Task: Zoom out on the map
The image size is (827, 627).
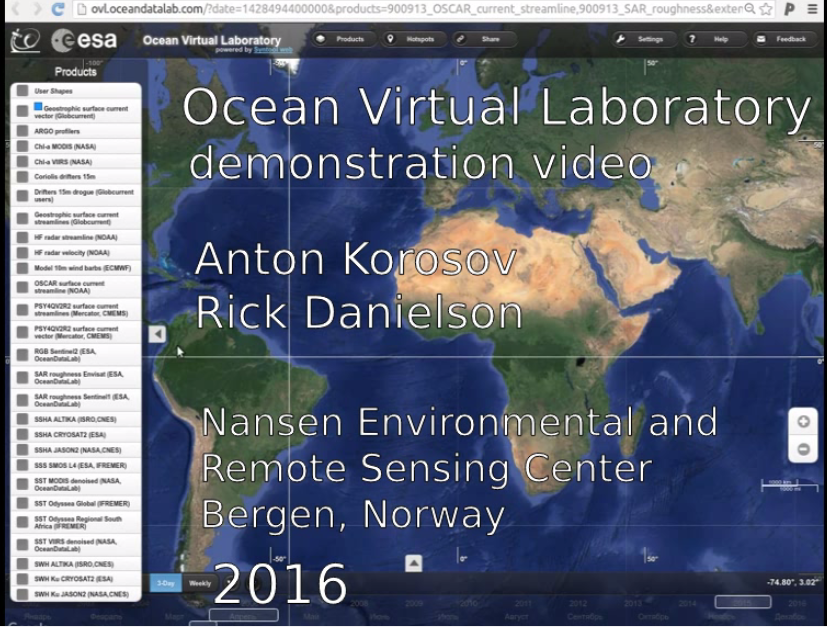Action: point(803,449)
